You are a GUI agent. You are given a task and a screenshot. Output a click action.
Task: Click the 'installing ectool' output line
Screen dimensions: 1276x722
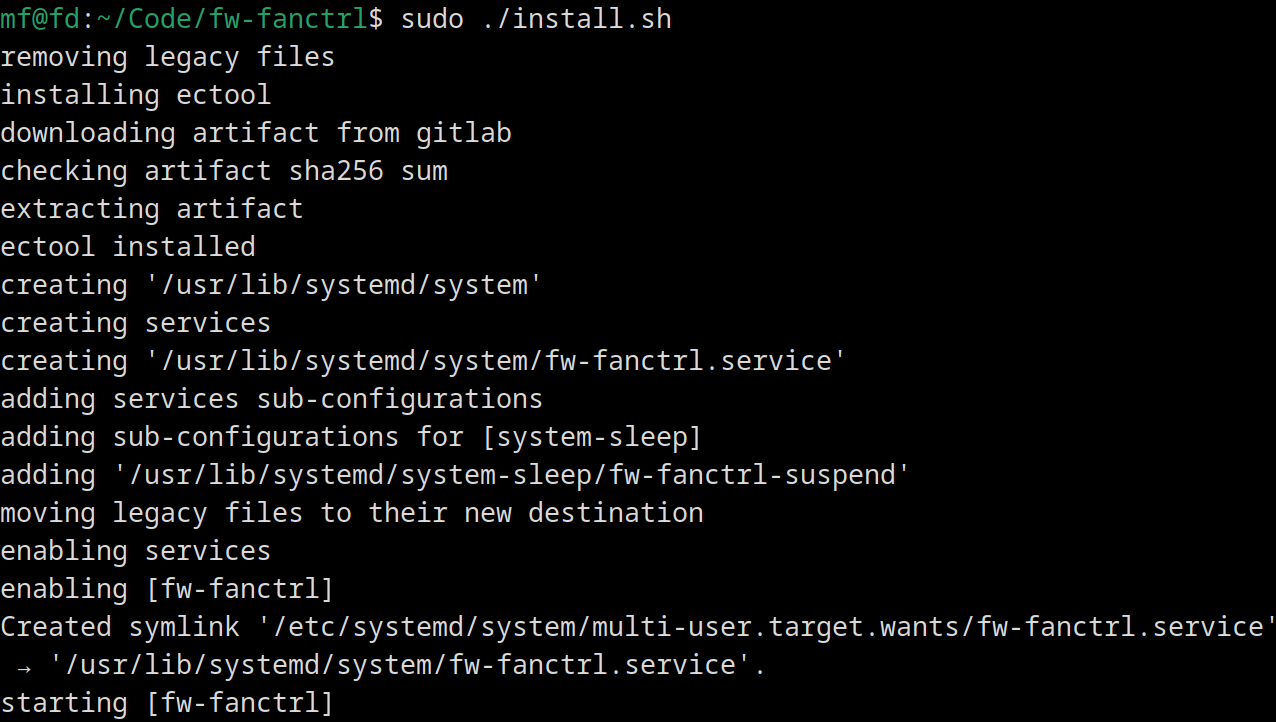tap(135, 95)
